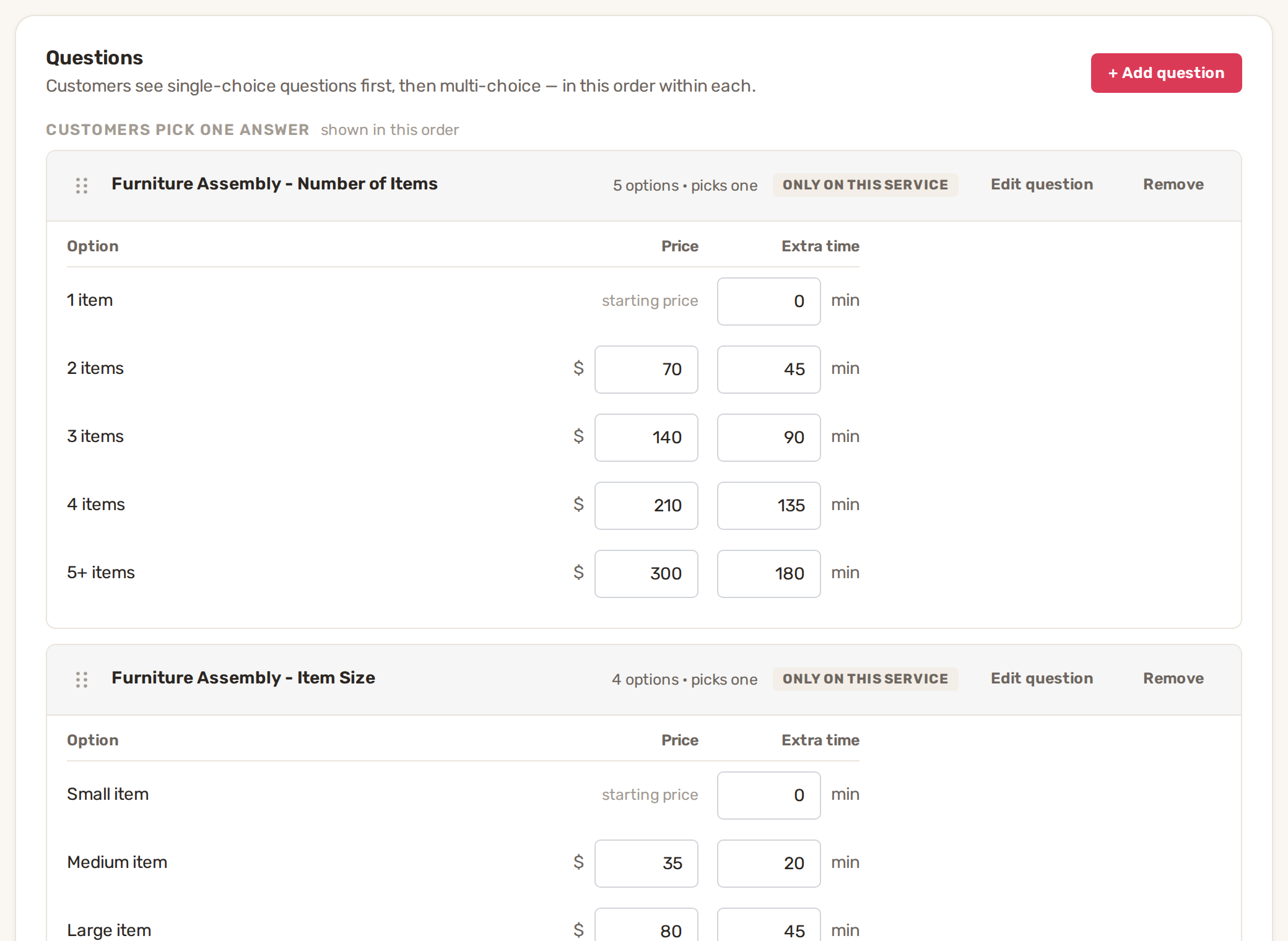Click extra time field for 5+ items
This screenshot has width=1288, height=941.
769,574
